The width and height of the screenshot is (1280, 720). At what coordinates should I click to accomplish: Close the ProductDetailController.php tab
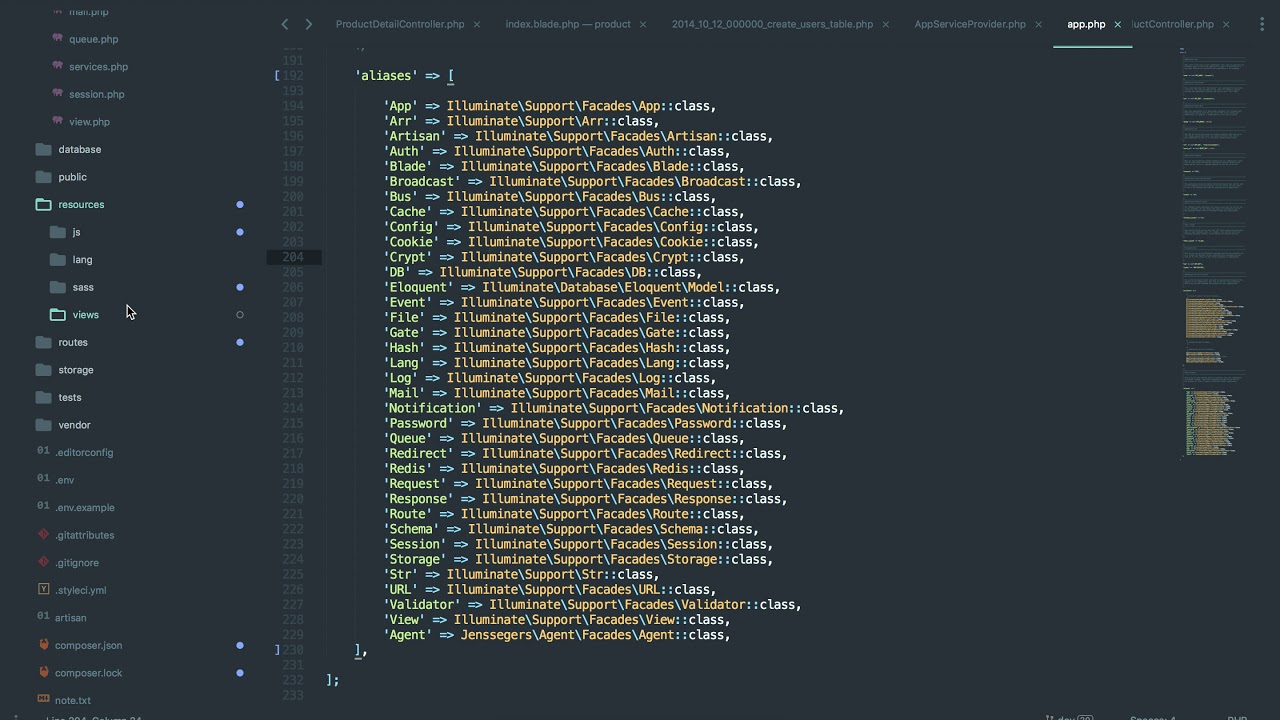pyautogui.click(x=477, y=25)
